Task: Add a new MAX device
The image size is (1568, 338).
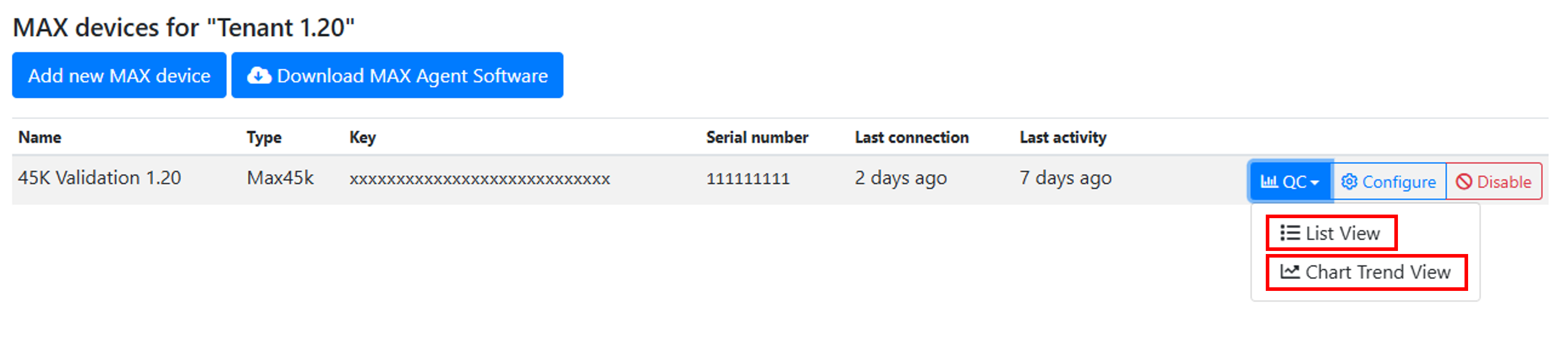Action: pos(119,75)
